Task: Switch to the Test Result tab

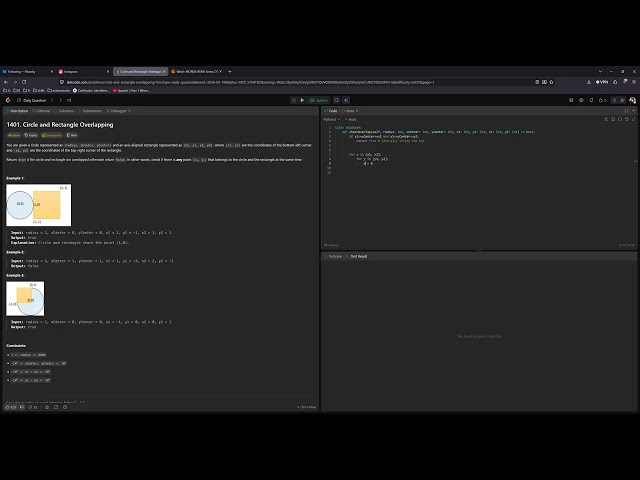Action: click(357, 256)
